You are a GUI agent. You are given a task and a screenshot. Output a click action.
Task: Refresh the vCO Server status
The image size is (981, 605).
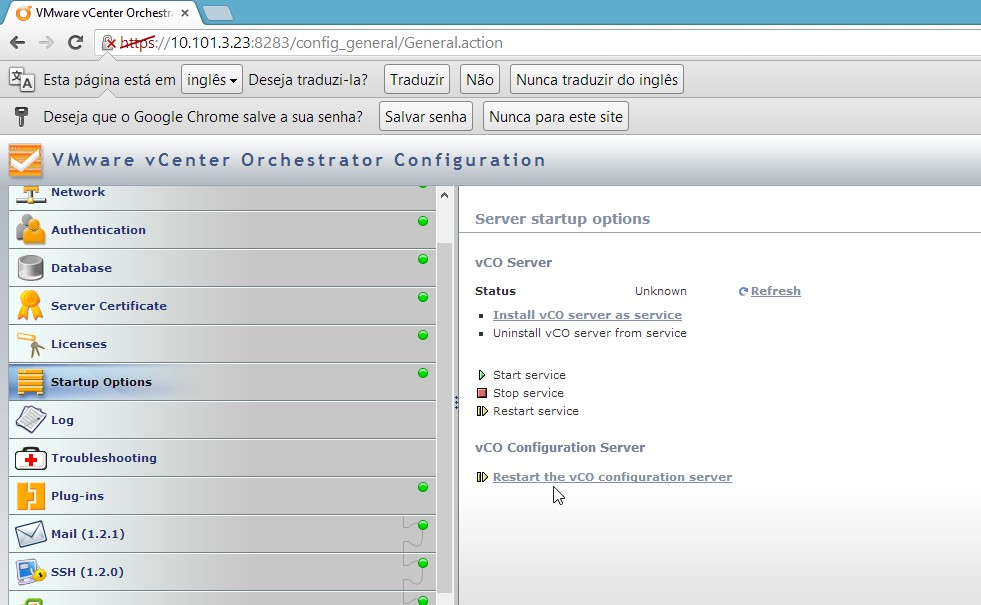(x=775, y=291)
